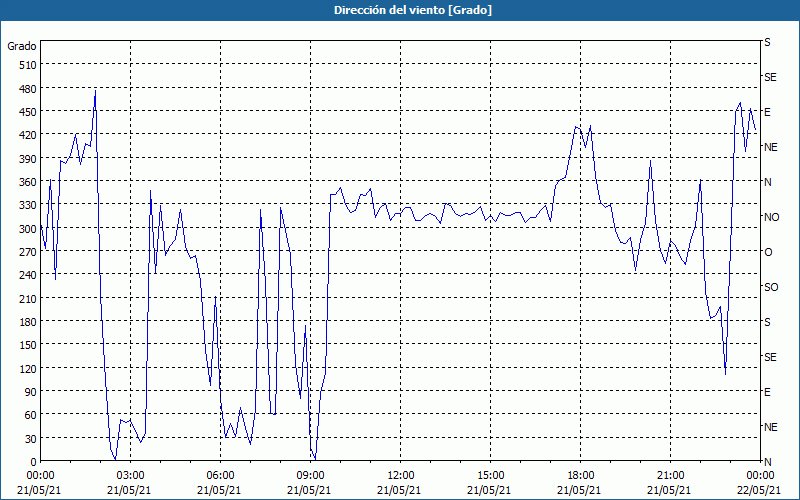Click the chart title Dirección del viento [Grado]
Screen dimensions: 800x500
pyautogui.click(x=413, y=10)
